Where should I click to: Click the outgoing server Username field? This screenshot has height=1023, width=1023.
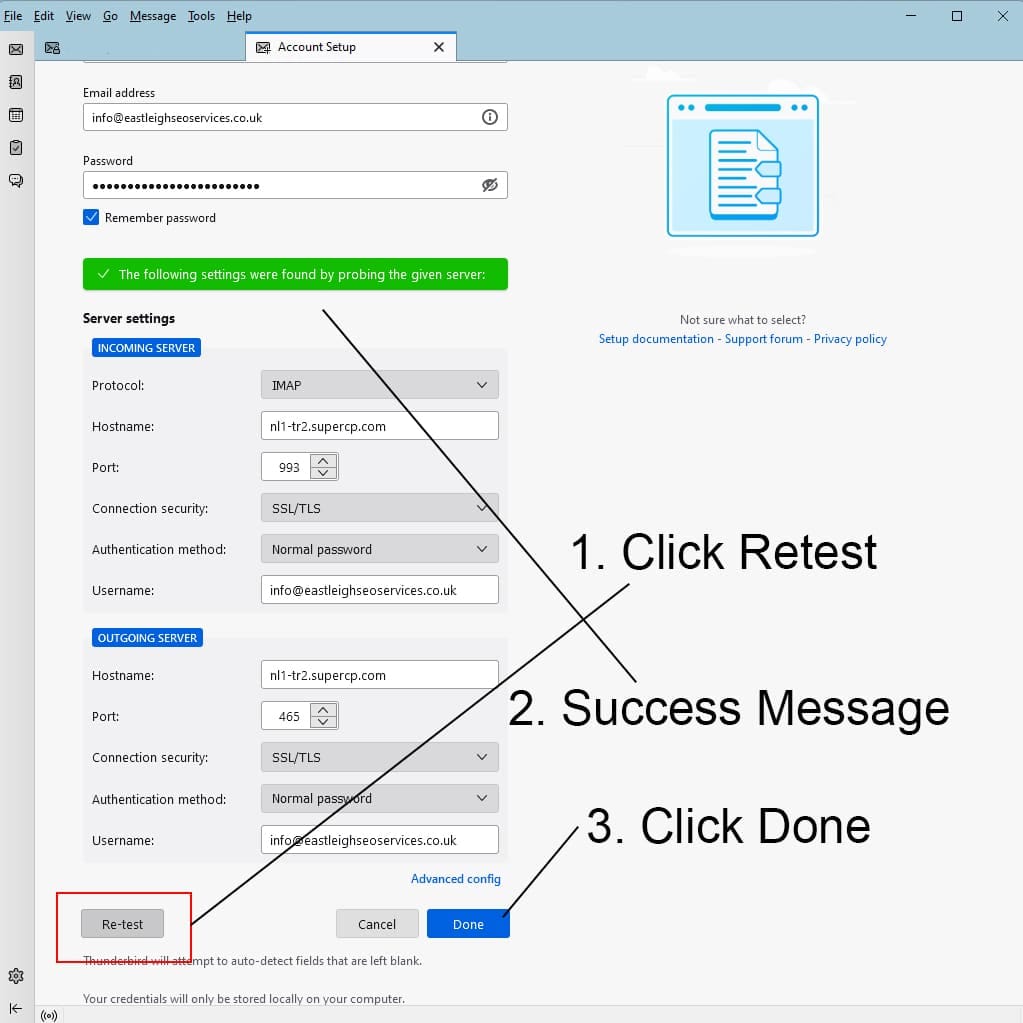click(x=380, y=840)
